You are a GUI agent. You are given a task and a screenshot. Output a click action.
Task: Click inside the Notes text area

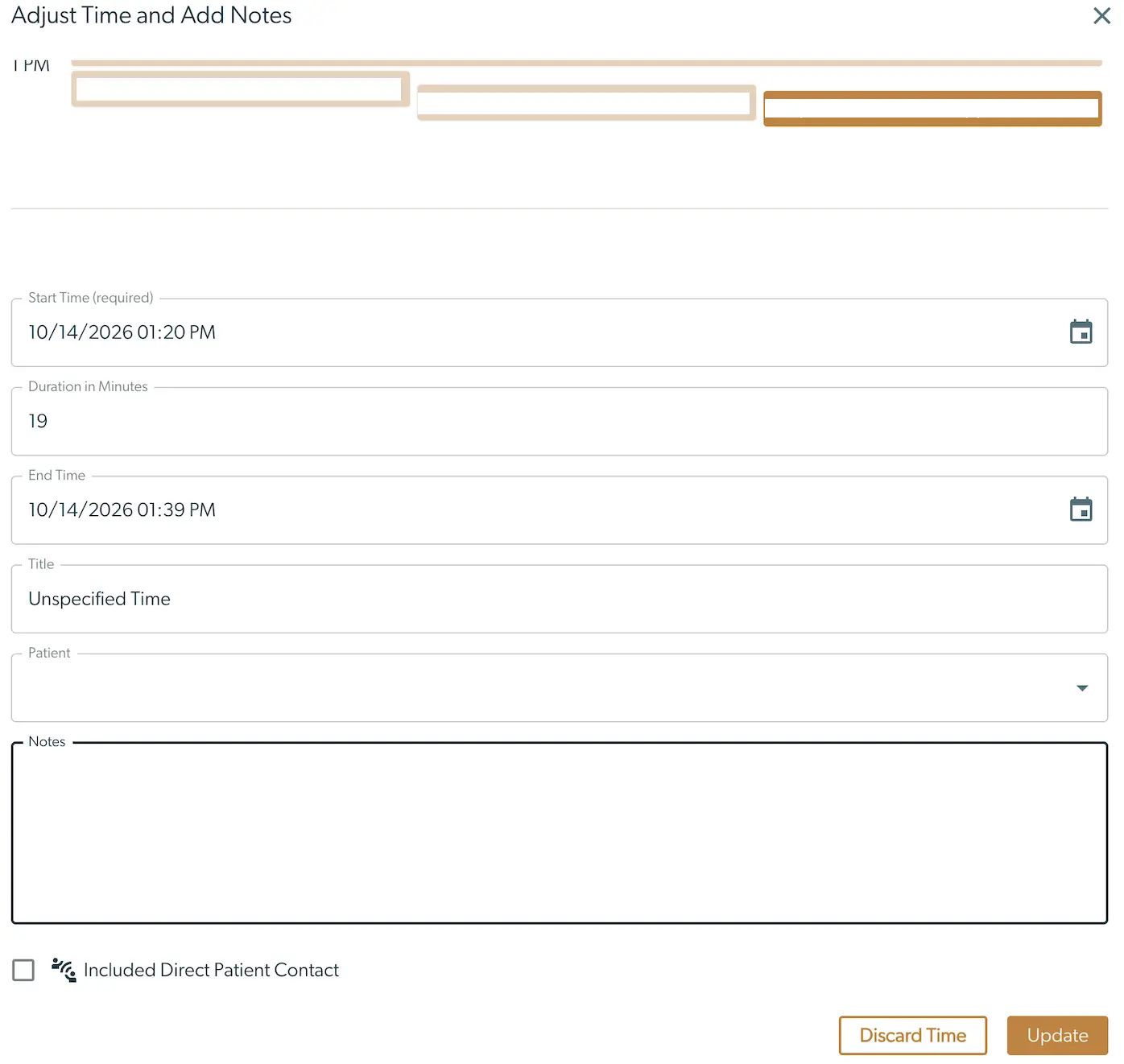tap(560, 833)
